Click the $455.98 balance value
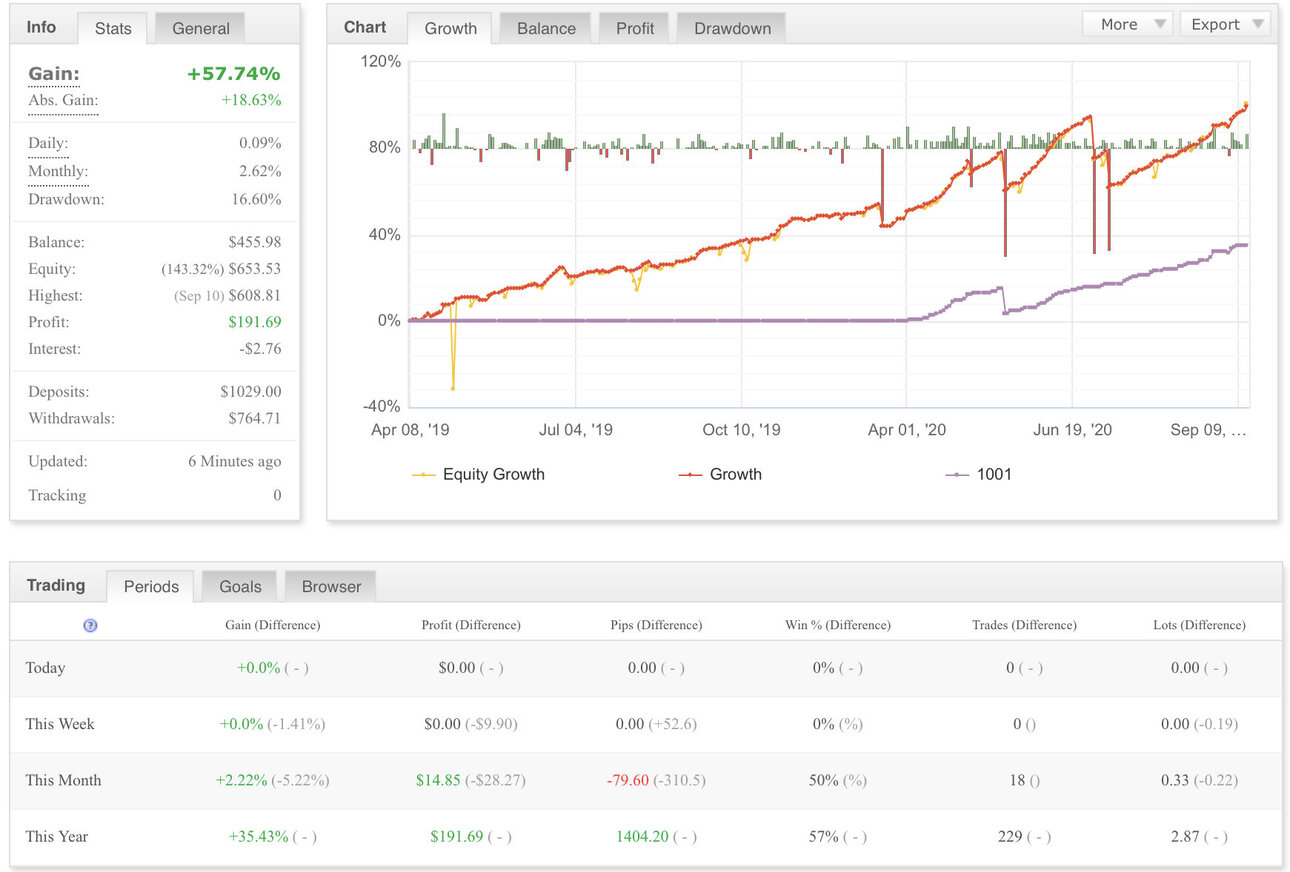Screen dimensions: 1290x872 point(253,242)
